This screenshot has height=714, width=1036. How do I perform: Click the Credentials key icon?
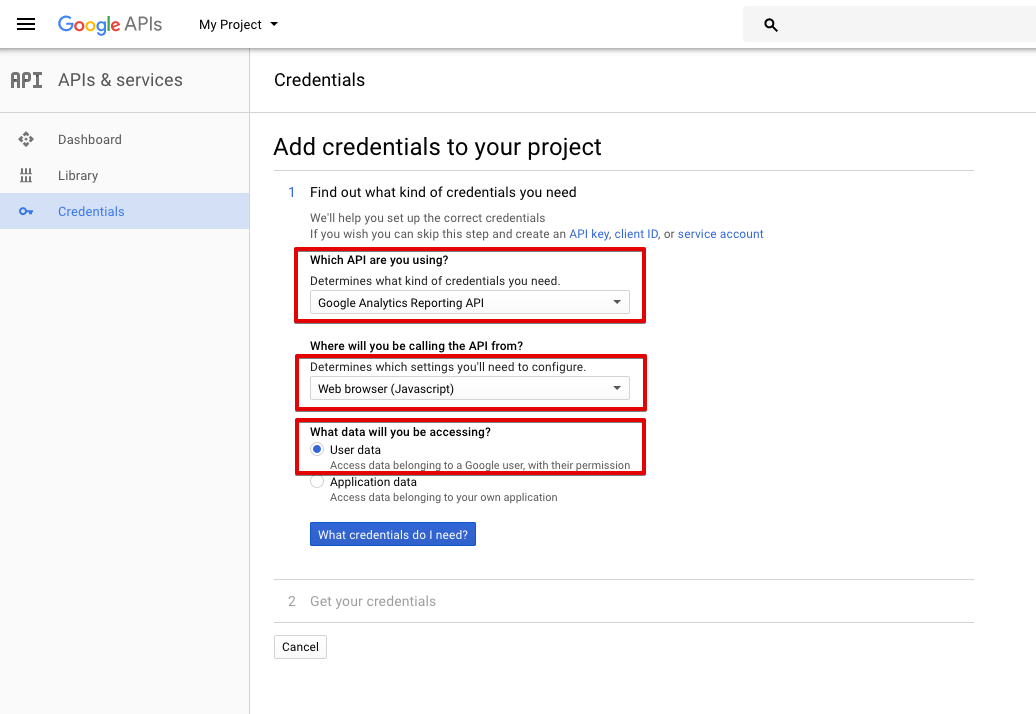point(26,211)
